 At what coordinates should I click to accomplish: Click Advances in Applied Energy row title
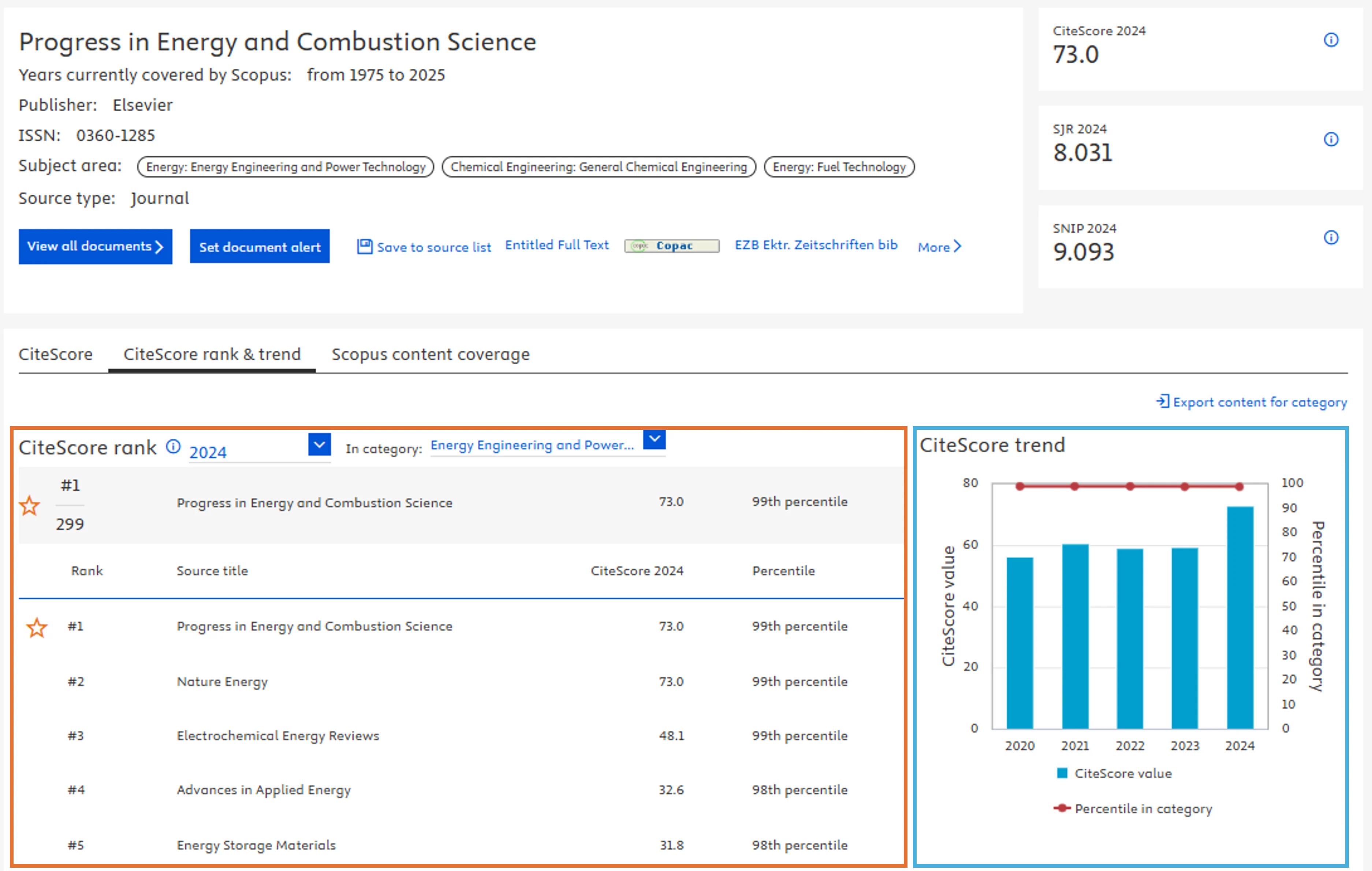click(x=264, y=790)
